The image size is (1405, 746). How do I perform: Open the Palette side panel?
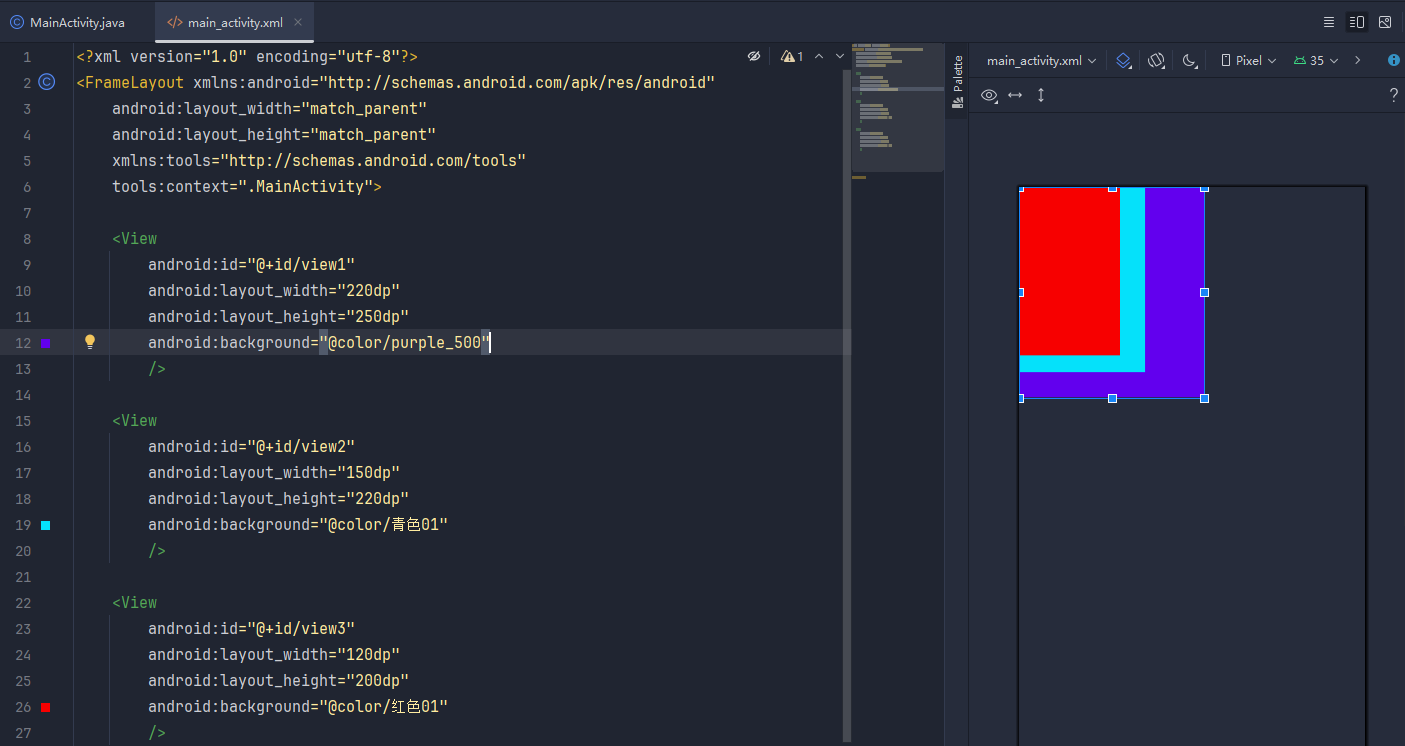tap(957, 81)
